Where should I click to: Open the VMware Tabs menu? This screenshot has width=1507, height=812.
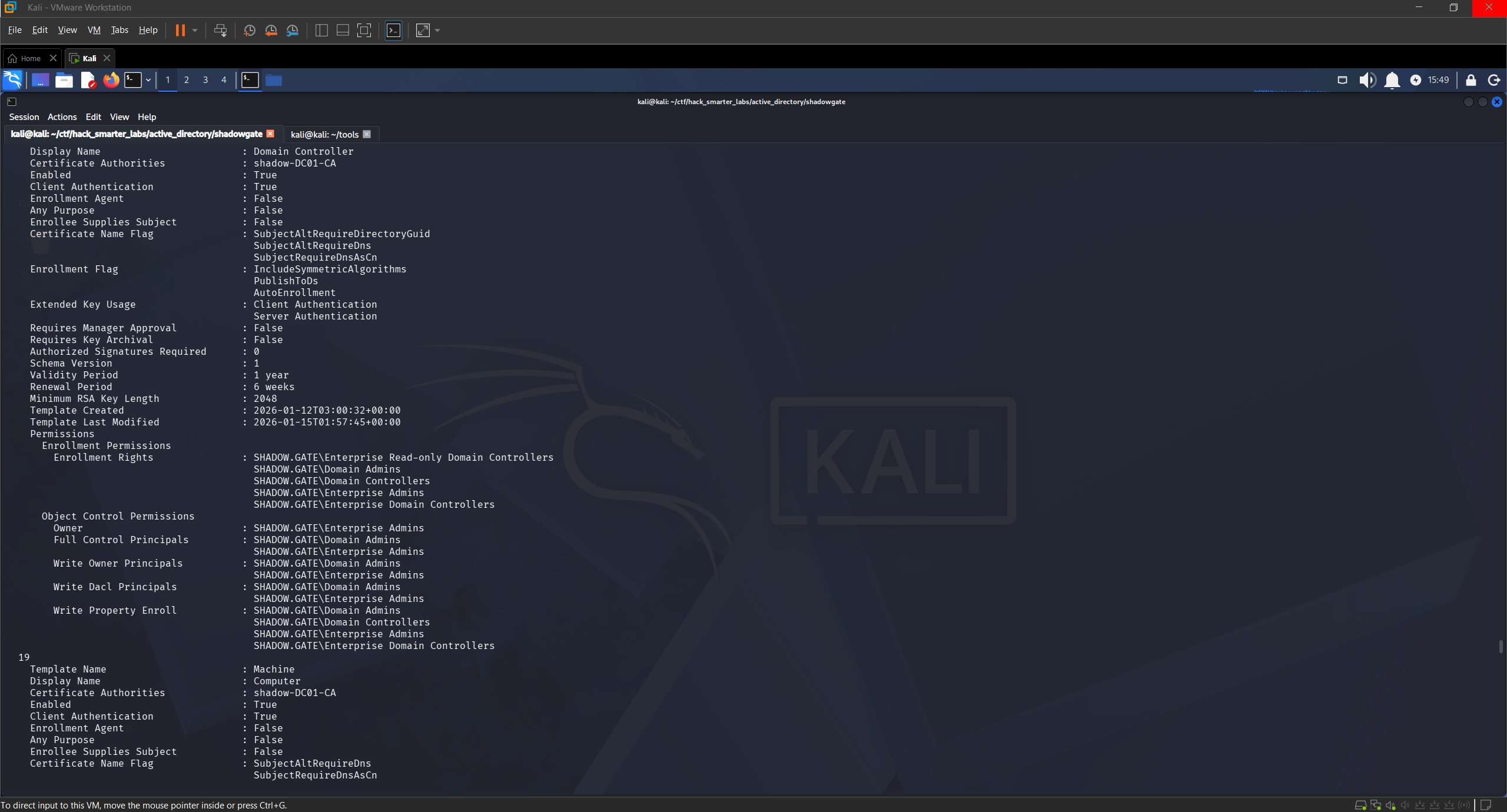[x=120, y=30]
